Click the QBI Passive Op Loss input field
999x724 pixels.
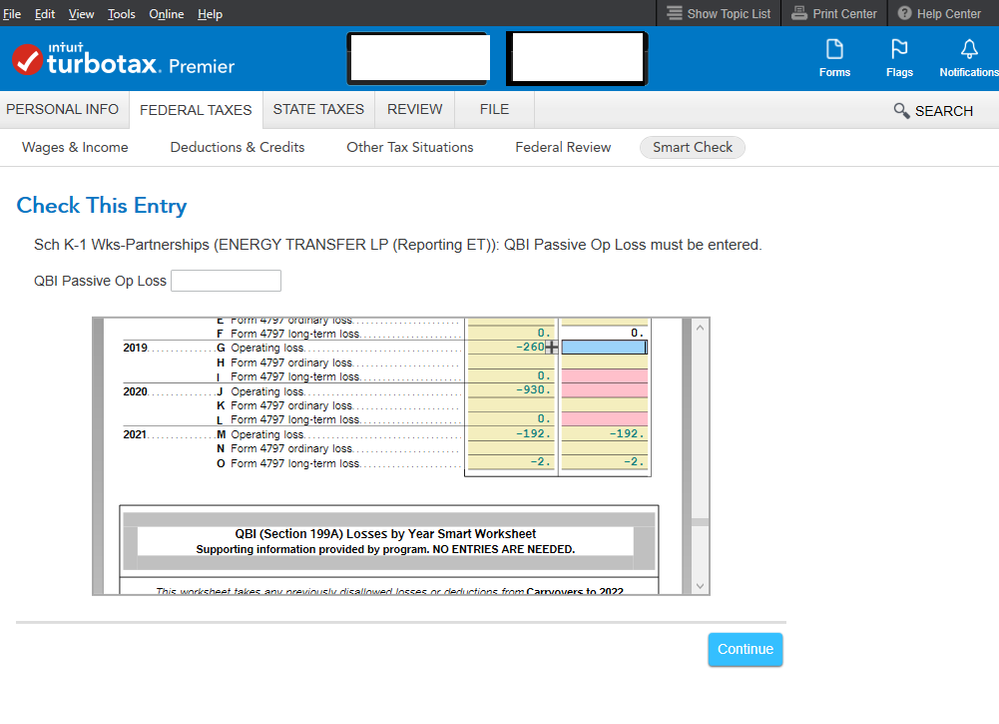point(226,281)
